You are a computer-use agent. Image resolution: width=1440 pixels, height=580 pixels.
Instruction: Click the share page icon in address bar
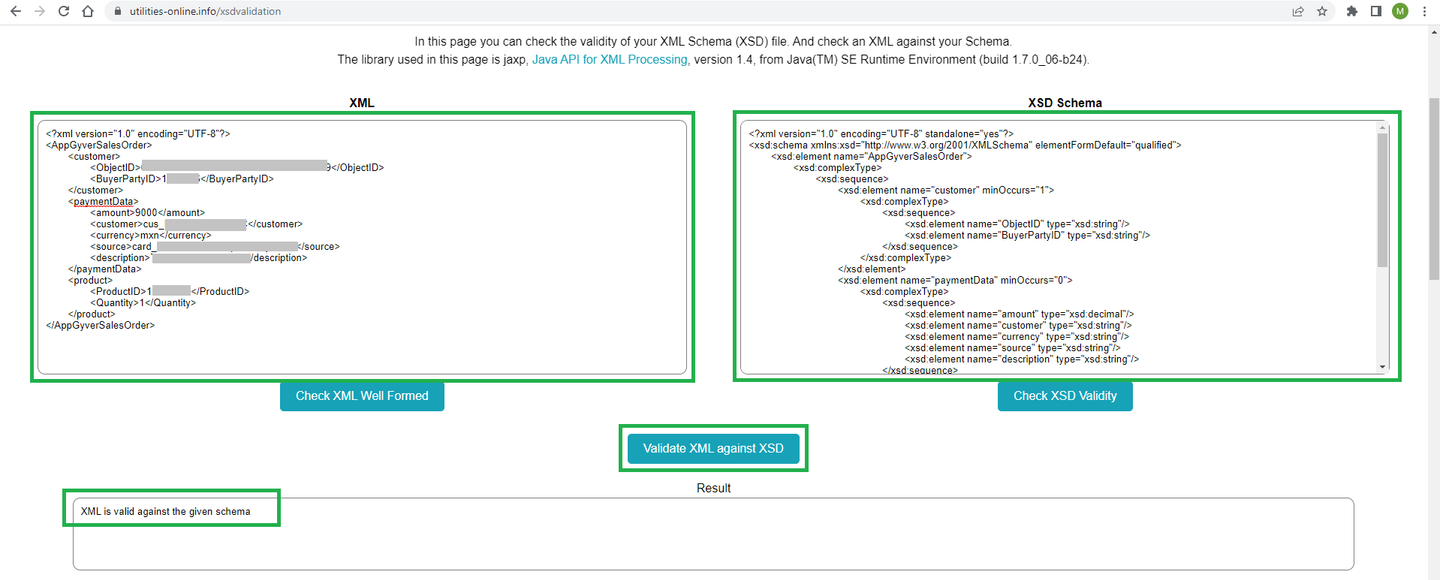pos(1298,12)
